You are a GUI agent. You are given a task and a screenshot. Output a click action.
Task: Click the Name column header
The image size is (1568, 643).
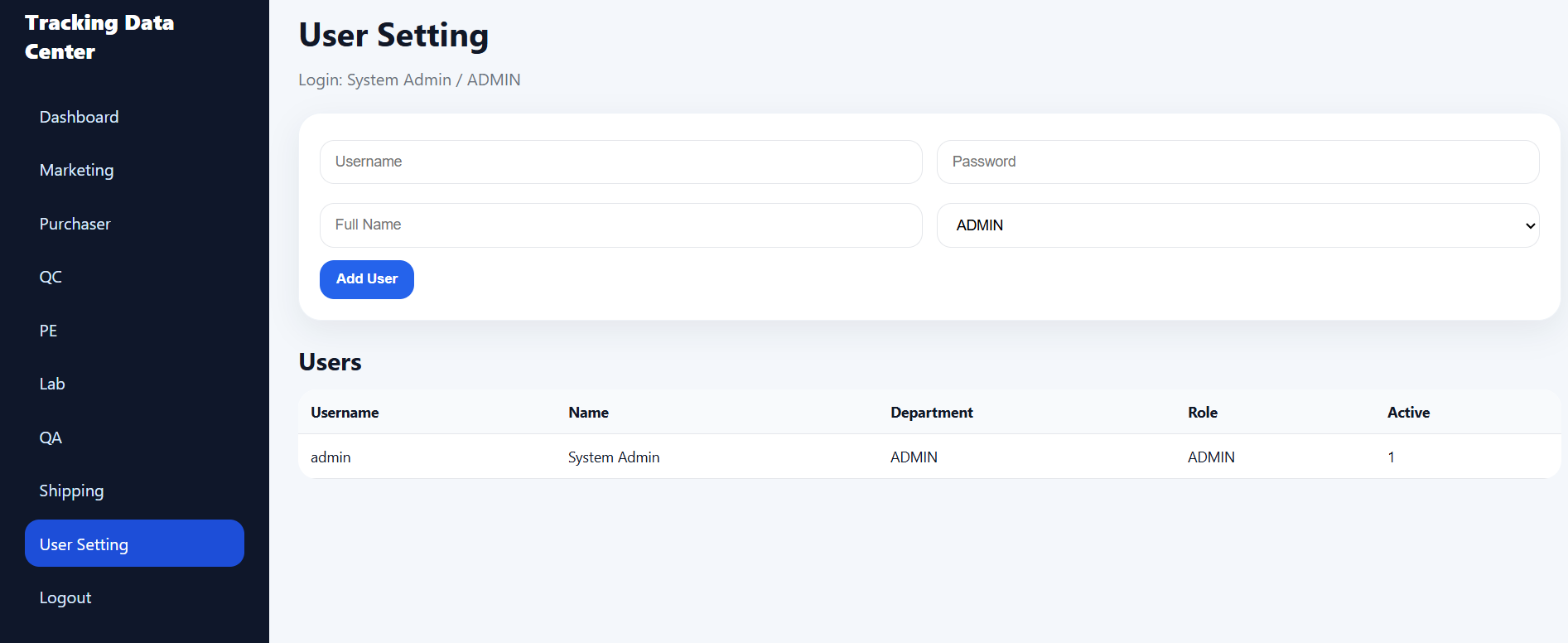click(x=588, y=413)
